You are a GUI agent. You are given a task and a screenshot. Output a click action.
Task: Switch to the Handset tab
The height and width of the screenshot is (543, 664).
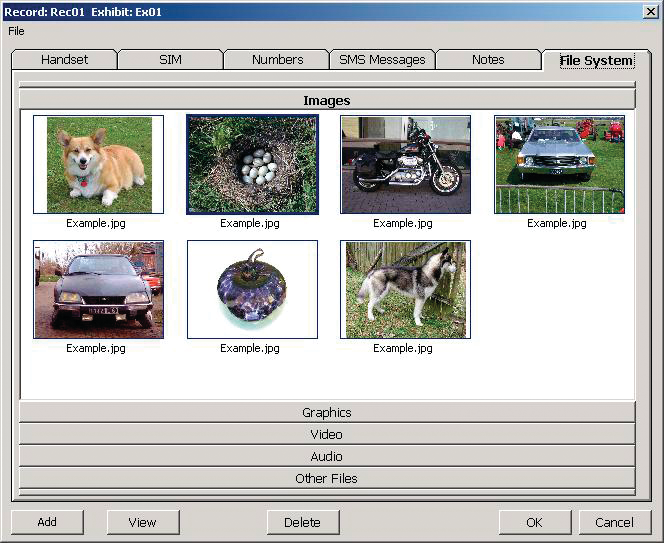tap(64, 60)
